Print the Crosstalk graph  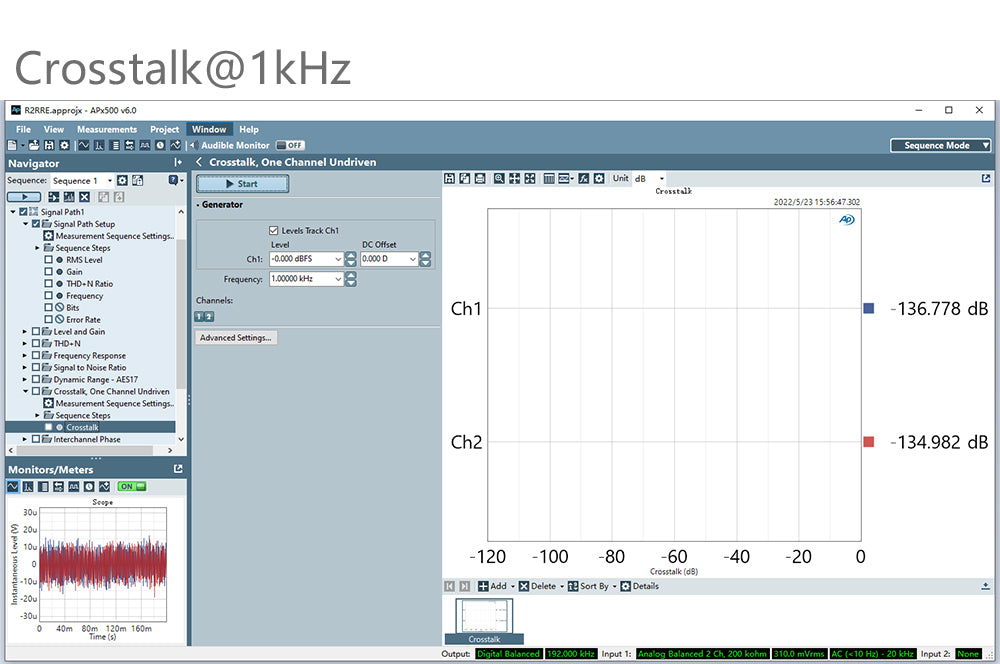coord(481,179)
